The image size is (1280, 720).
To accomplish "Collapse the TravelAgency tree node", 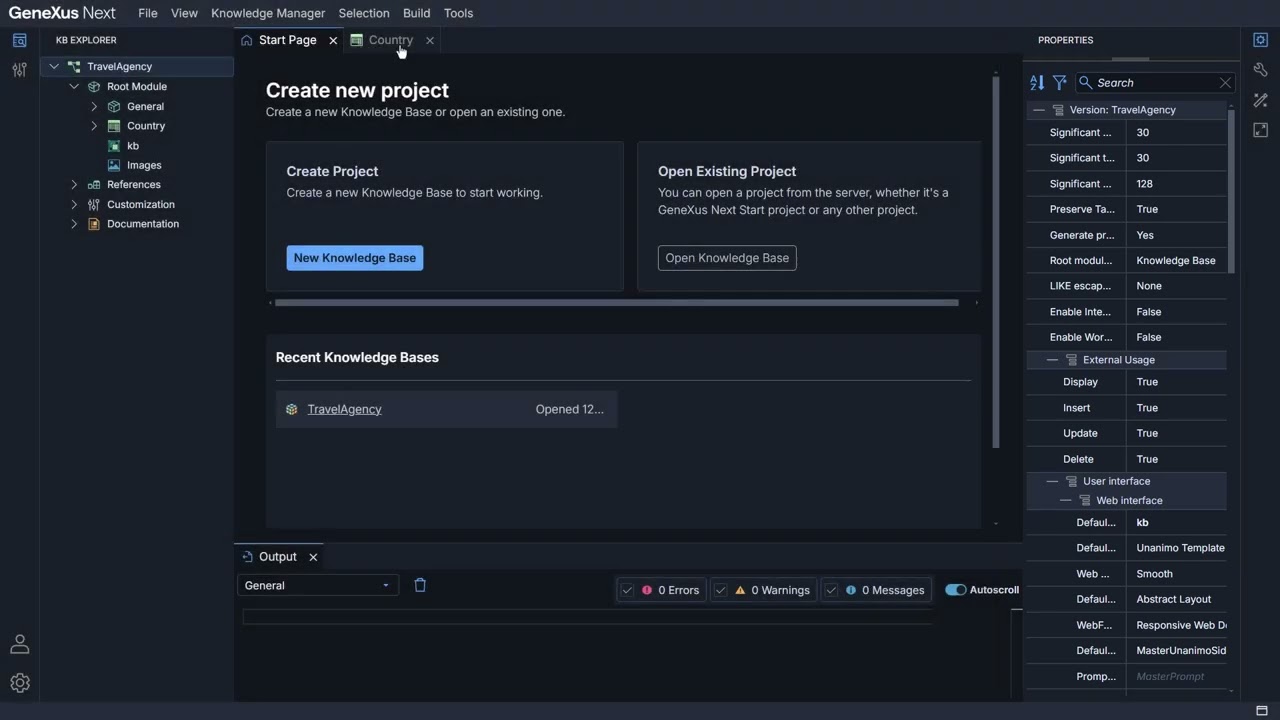I will click(x=54, y=67).
